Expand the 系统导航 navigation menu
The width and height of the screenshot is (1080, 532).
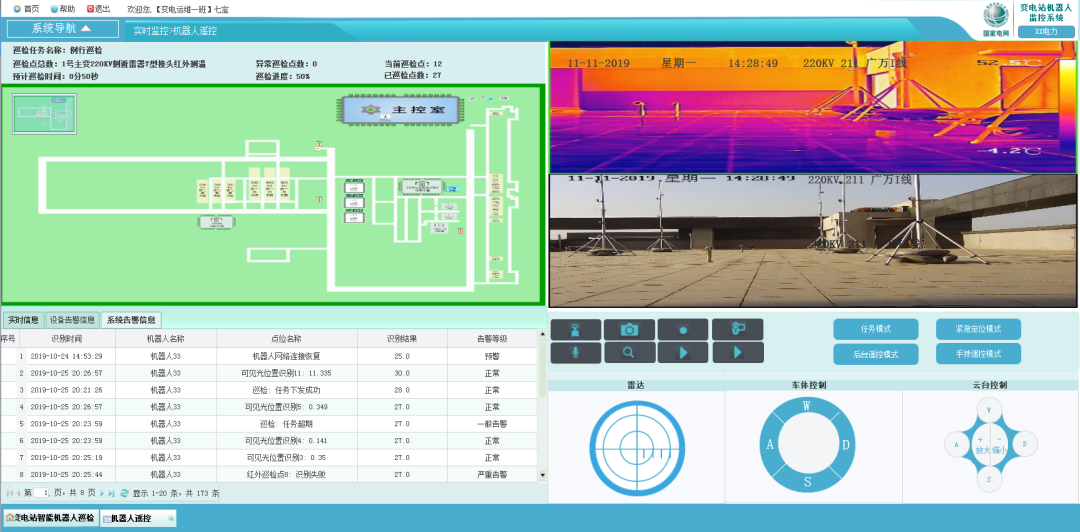coord(63,29)
